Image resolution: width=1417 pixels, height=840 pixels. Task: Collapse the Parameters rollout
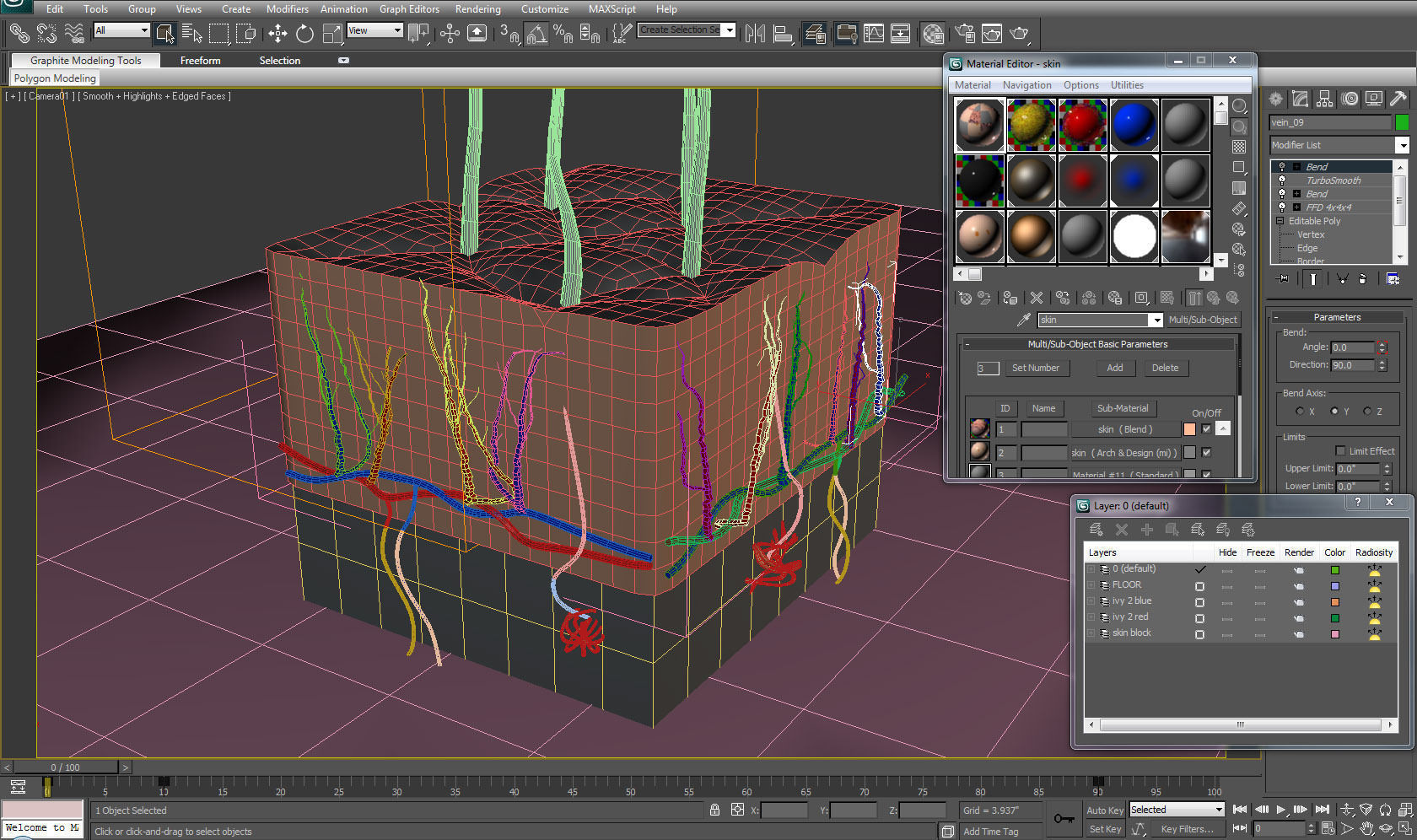point(1337,317)
